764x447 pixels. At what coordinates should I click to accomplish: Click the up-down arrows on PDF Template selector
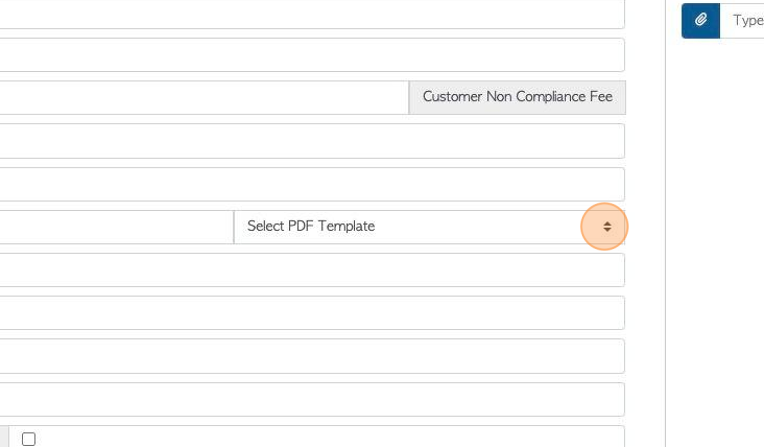[607, 227]
